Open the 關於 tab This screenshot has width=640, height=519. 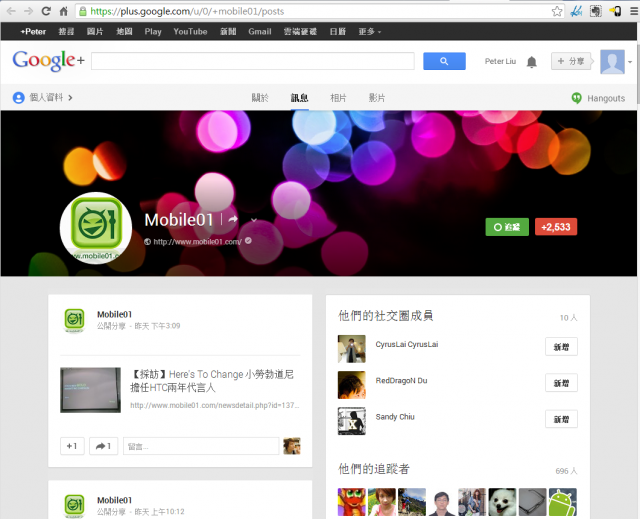[260, 98]
